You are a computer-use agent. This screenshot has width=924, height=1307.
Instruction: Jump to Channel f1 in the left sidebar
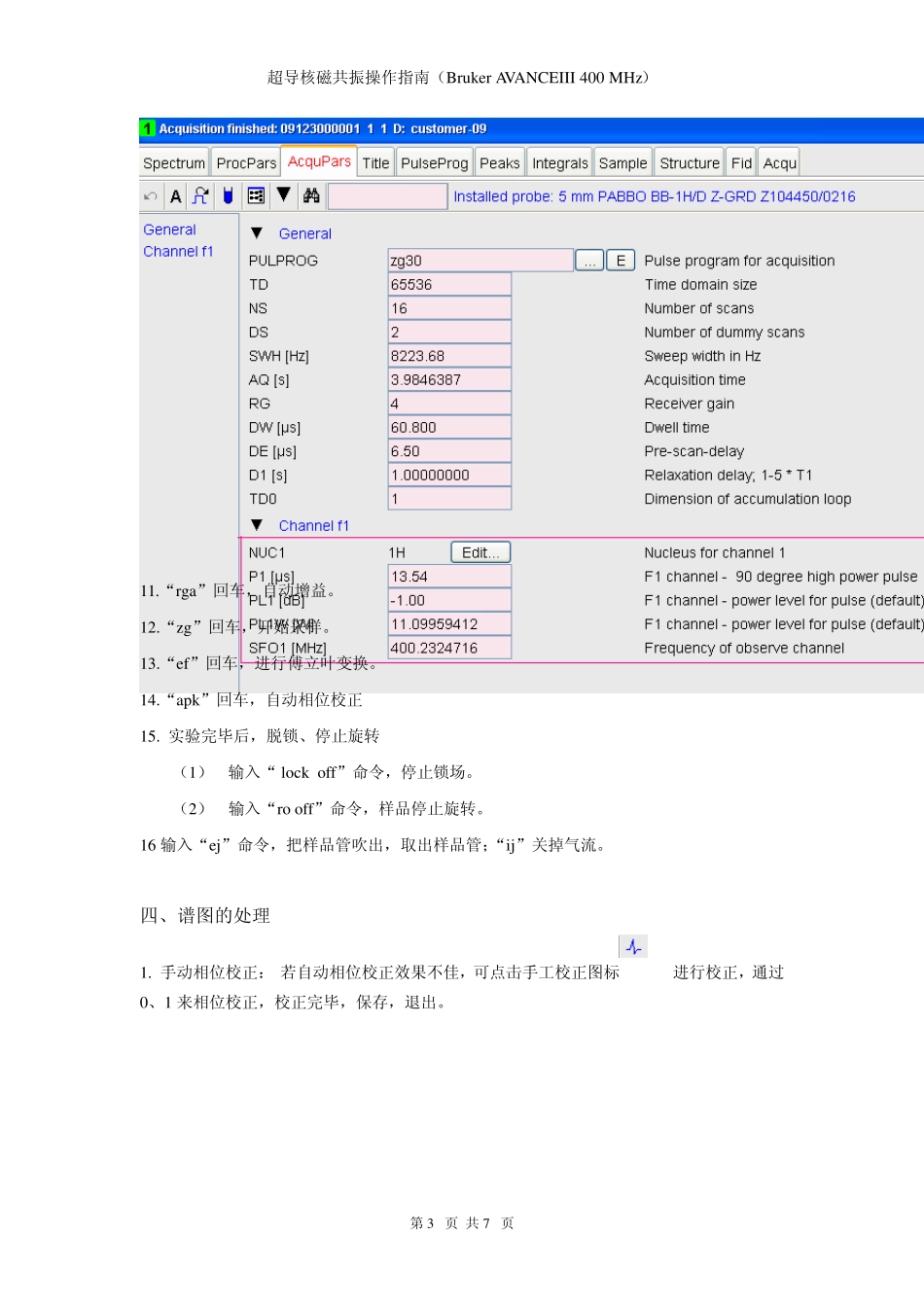tap(178, 251)
